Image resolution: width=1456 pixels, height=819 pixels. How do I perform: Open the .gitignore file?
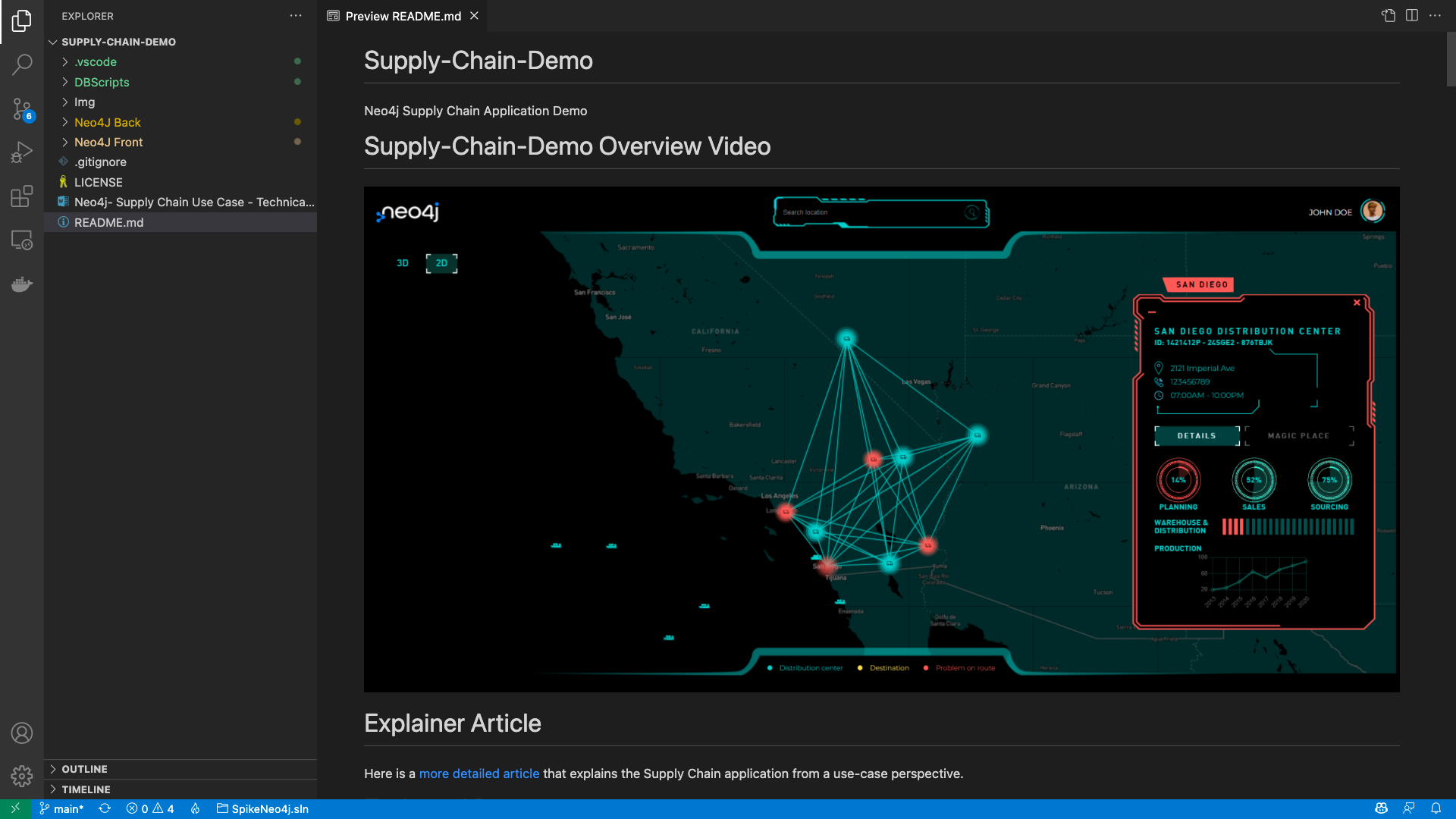180,162
